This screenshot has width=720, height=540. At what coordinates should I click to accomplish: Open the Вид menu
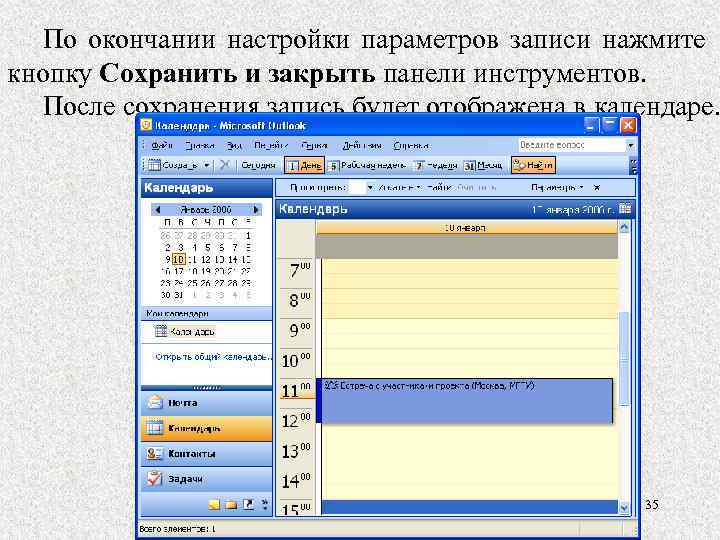pos(234,146)
